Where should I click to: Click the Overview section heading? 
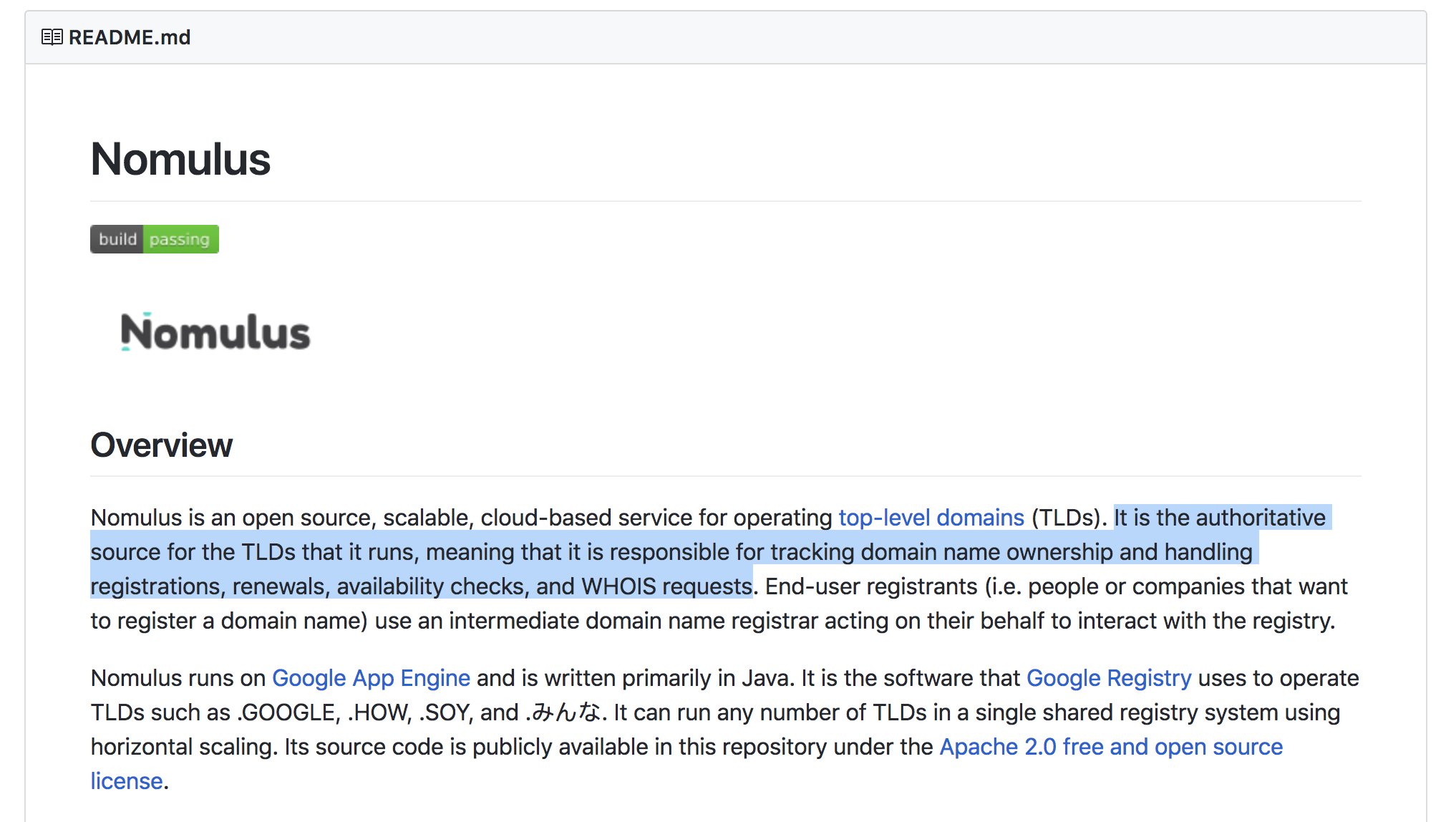point(162,445)
